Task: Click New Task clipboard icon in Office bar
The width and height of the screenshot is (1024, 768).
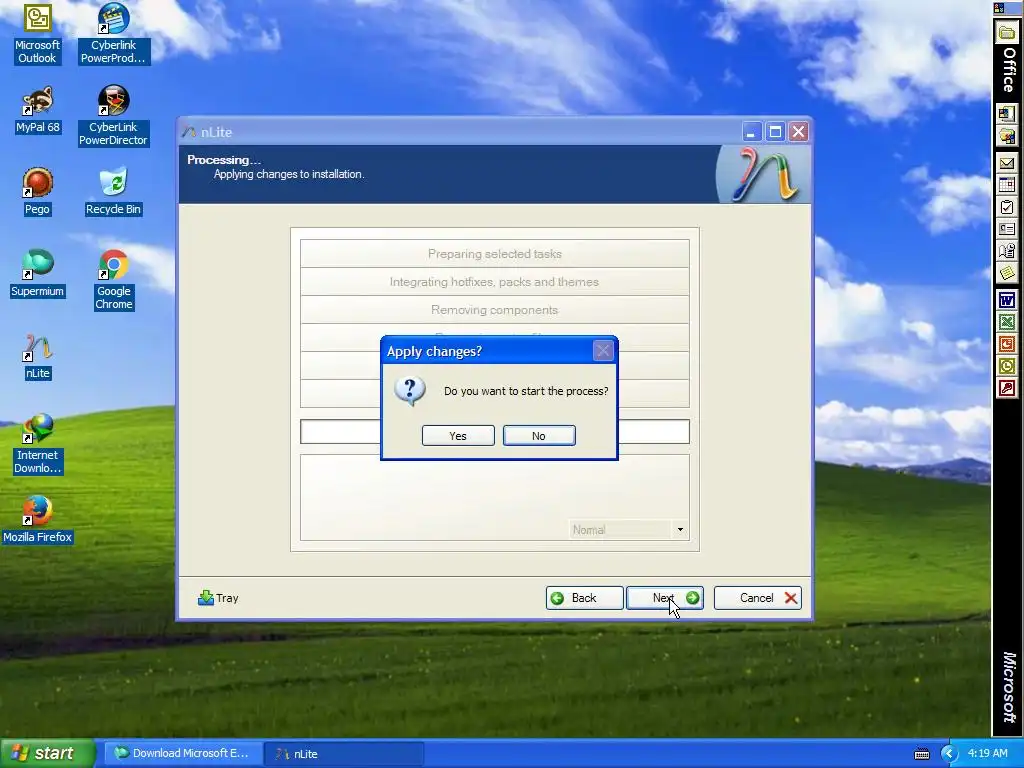Action: point(1007,208)
